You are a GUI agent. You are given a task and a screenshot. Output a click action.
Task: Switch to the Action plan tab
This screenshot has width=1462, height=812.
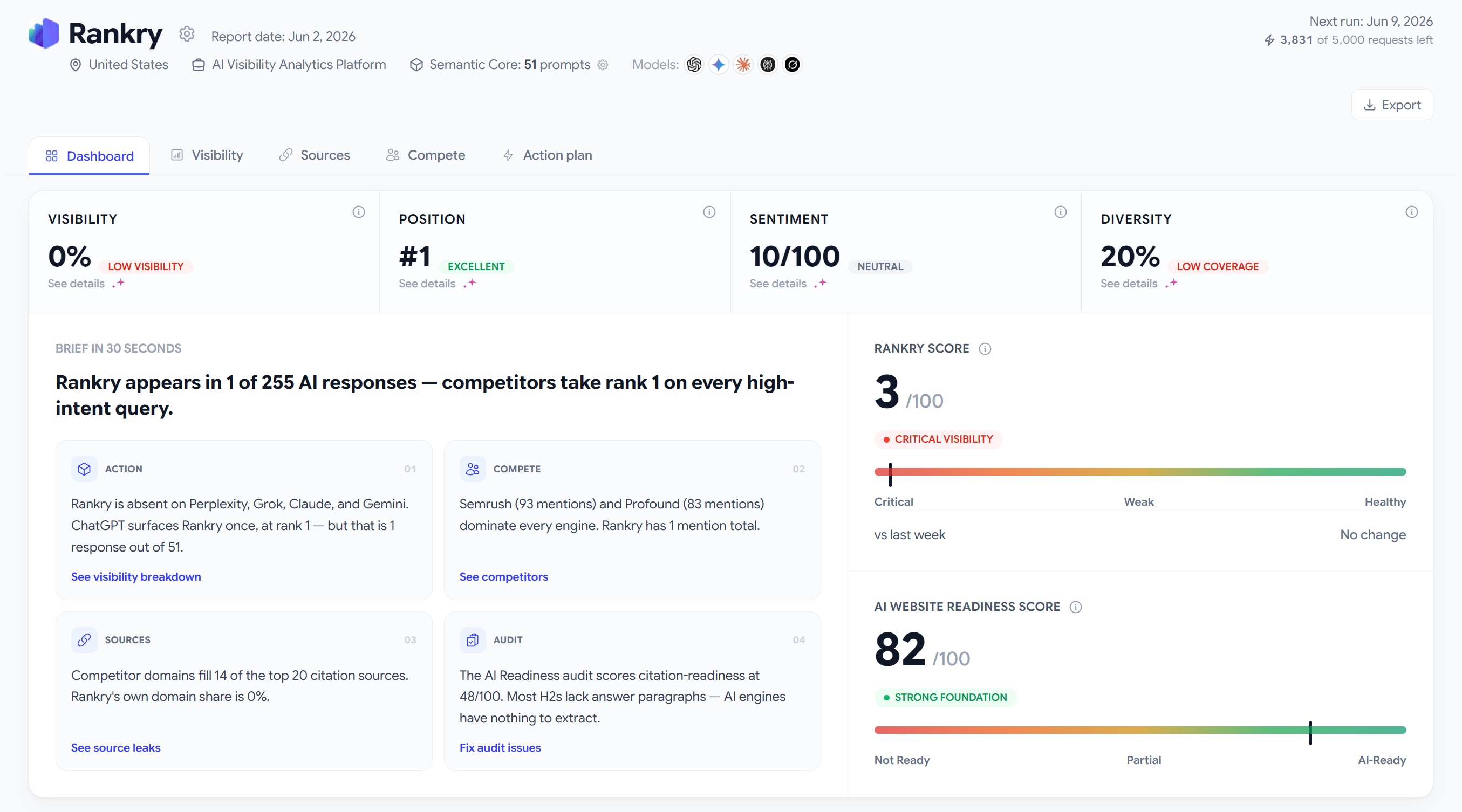548,155
